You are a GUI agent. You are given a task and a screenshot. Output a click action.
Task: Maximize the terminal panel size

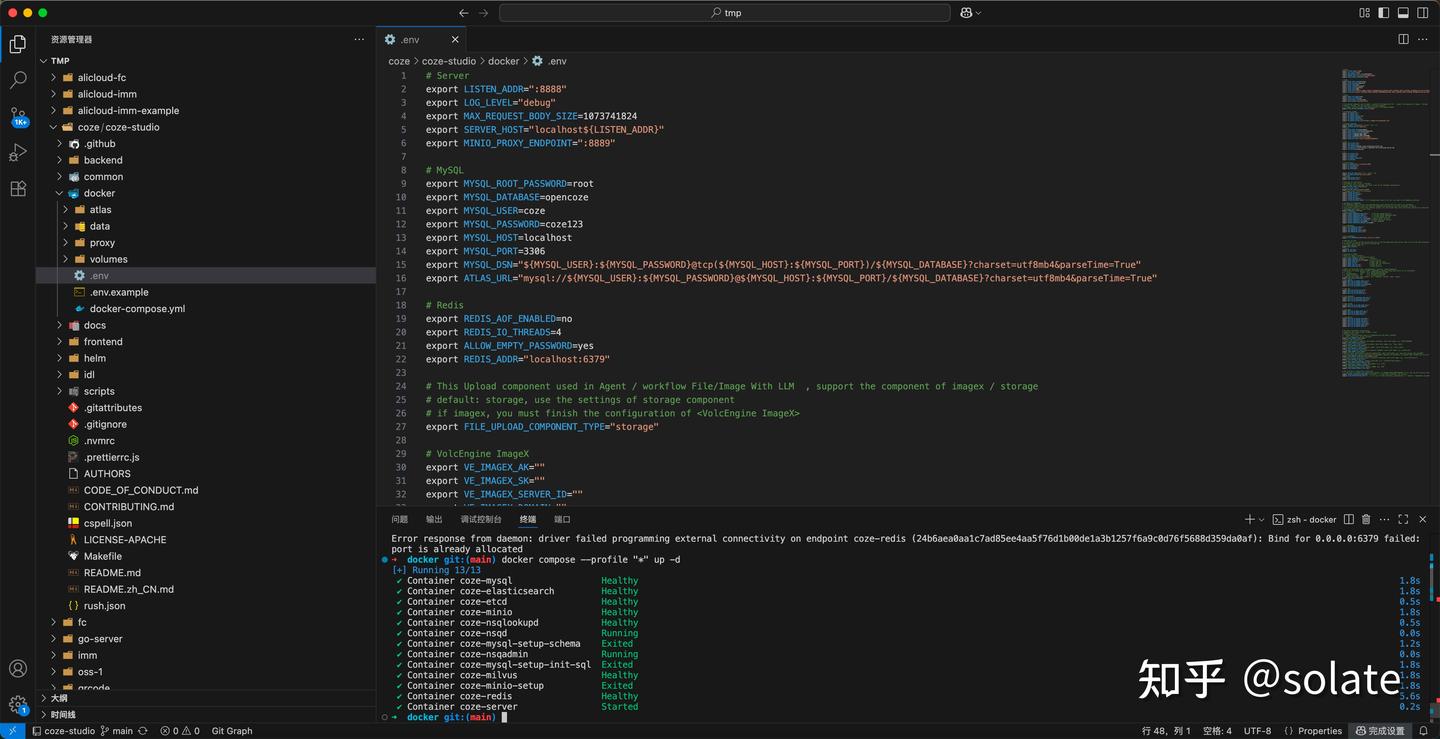pyautogui.click(x=1403, y=519)
